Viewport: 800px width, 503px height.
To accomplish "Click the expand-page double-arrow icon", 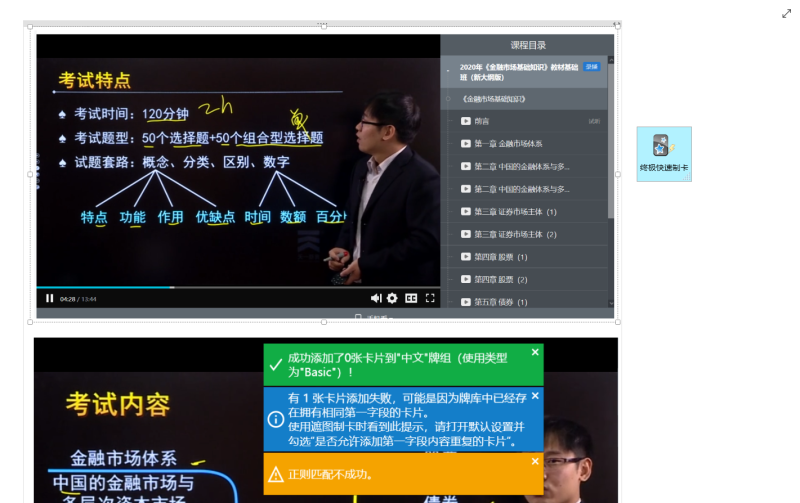I will pos(786,14).
